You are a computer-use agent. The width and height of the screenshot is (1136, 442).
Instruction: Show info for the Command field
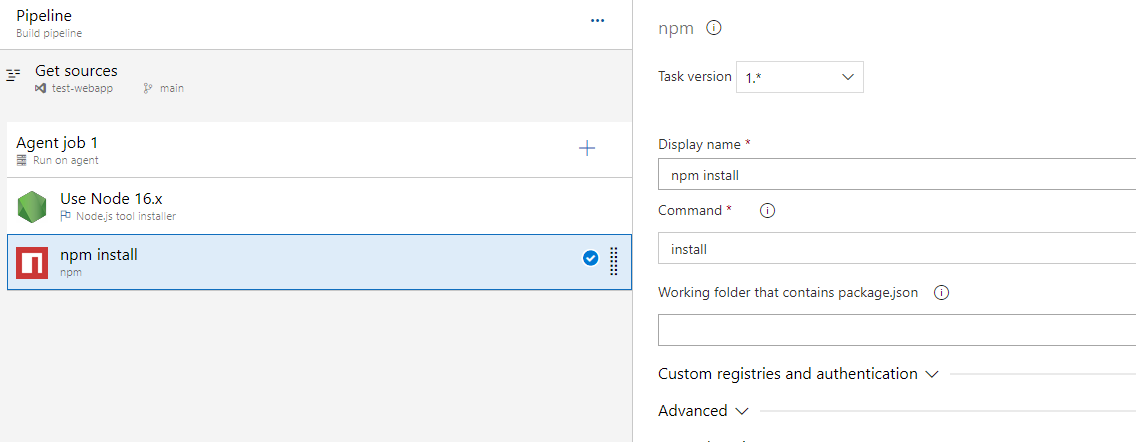[767, 211]
